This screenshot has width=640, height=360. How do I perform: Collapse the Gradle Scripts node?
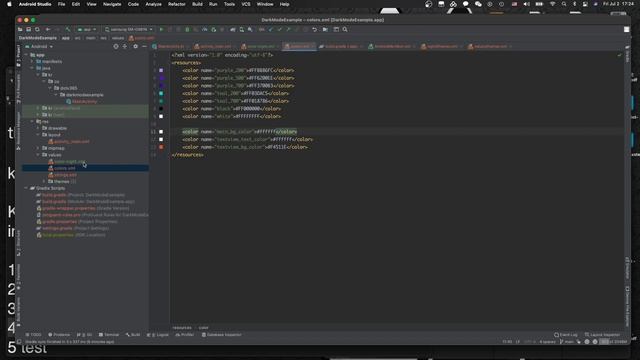click(x=27, y=188)
